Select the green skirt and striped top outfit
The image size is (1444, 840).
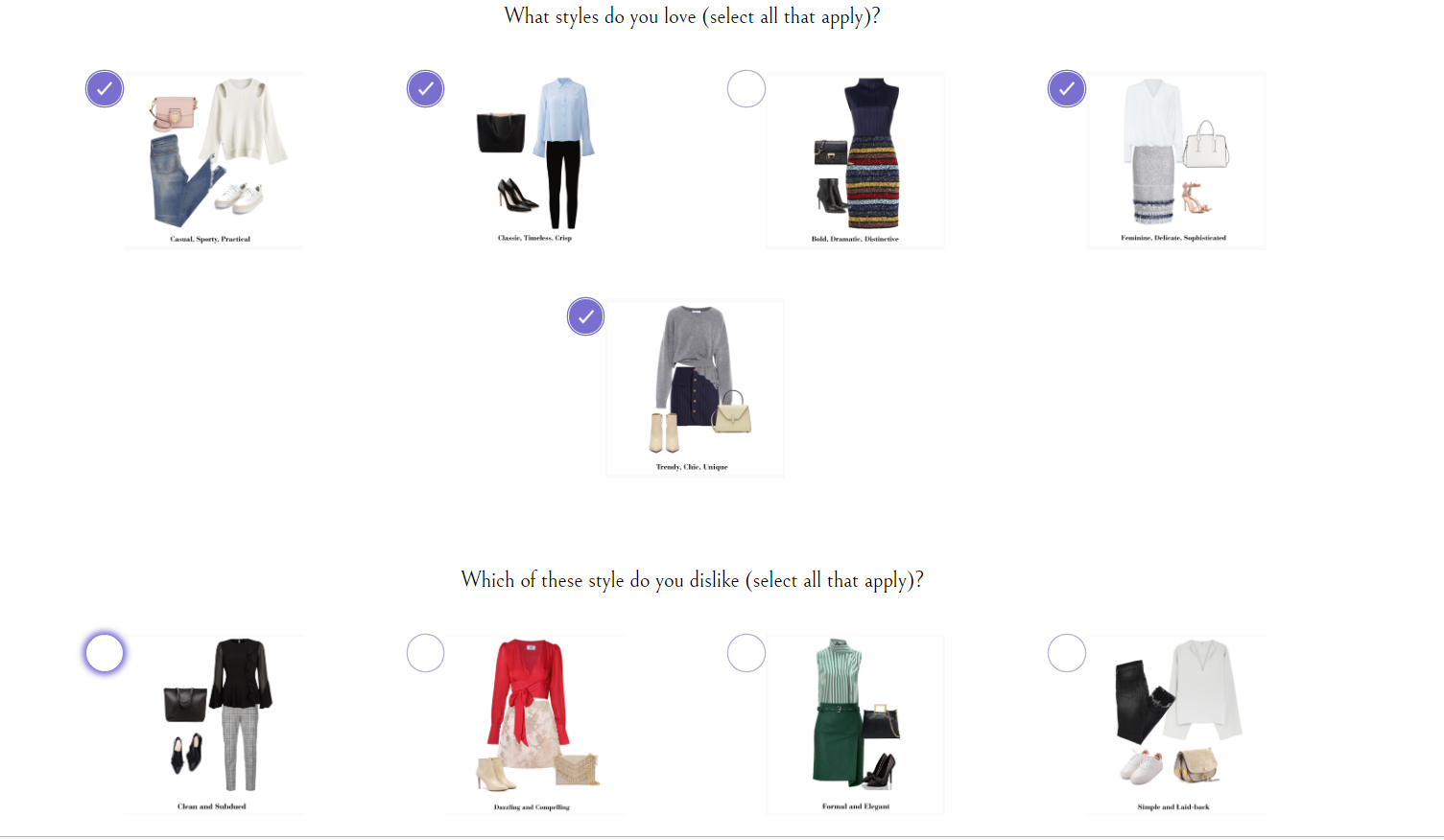855,725
